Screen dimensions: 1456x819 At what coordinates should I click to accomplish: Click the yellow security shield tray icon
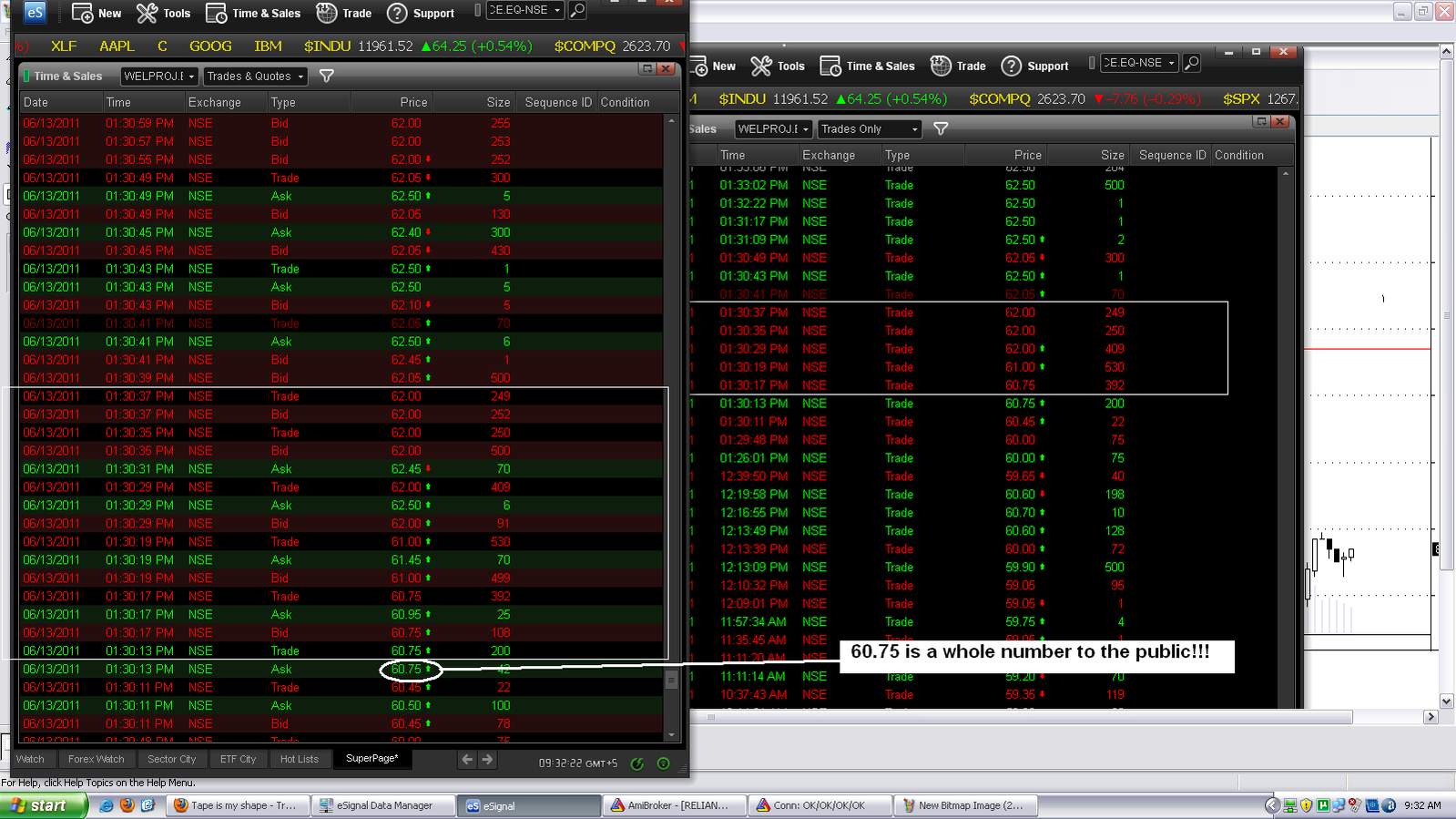(1307, 805)
